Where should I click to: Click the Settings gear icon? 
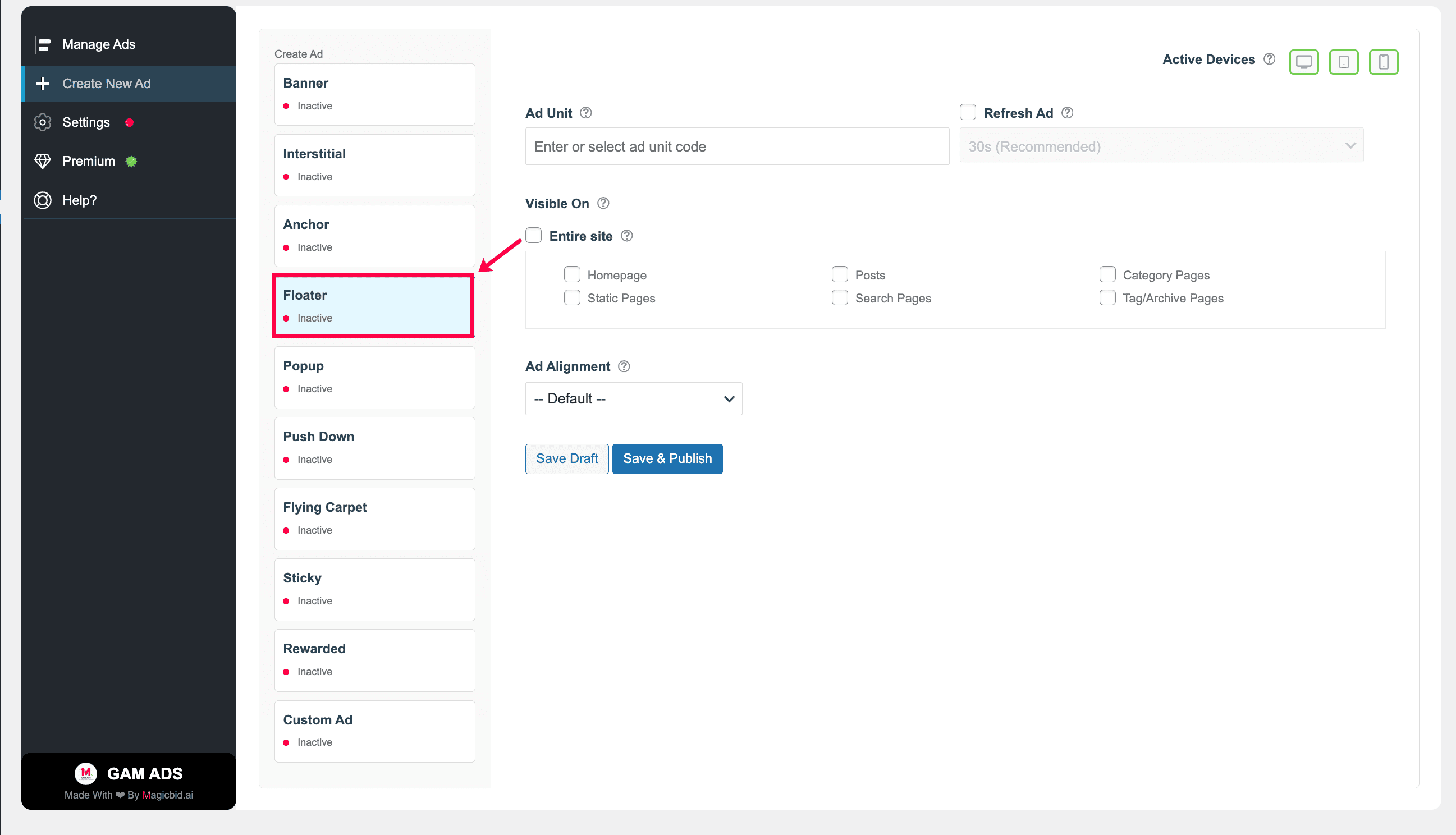43,122
